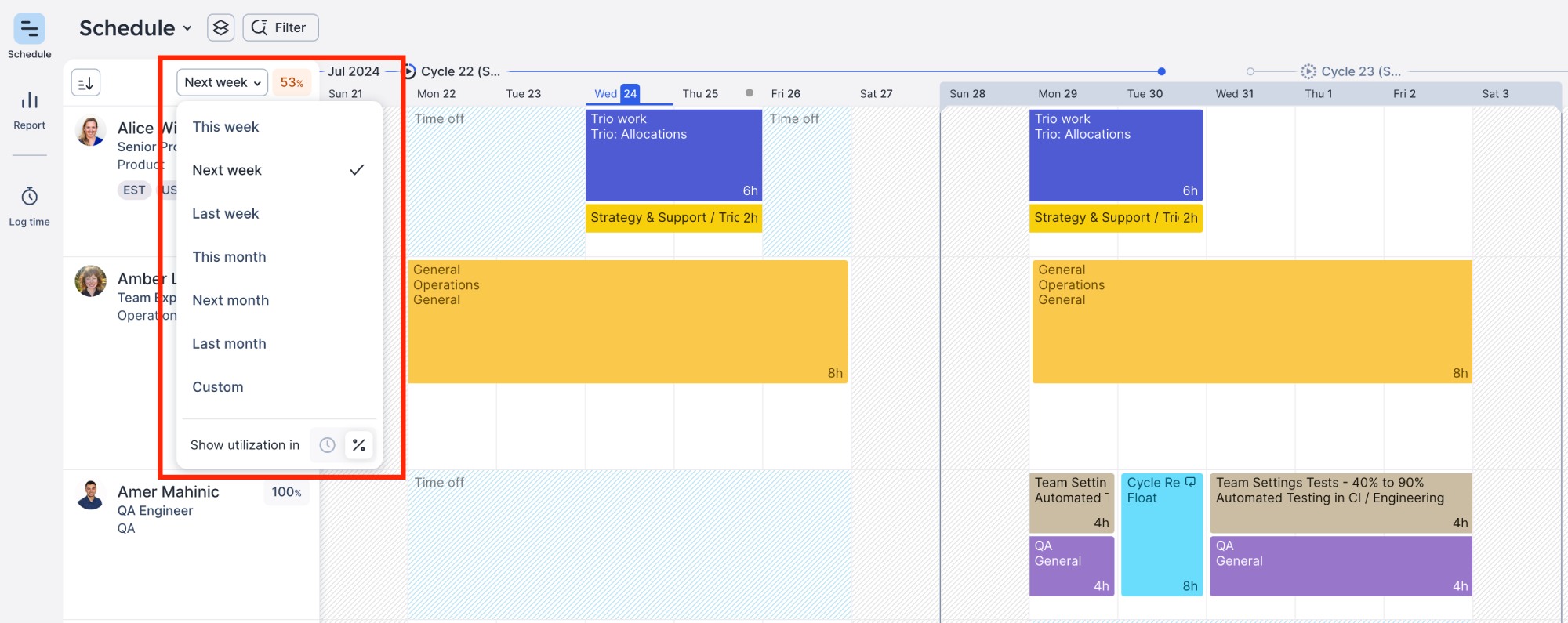The width and height of the screenshot is (1568, 623).
Task: Click the Cycle 22 sprint icon
Action: [x=409, y=71]
